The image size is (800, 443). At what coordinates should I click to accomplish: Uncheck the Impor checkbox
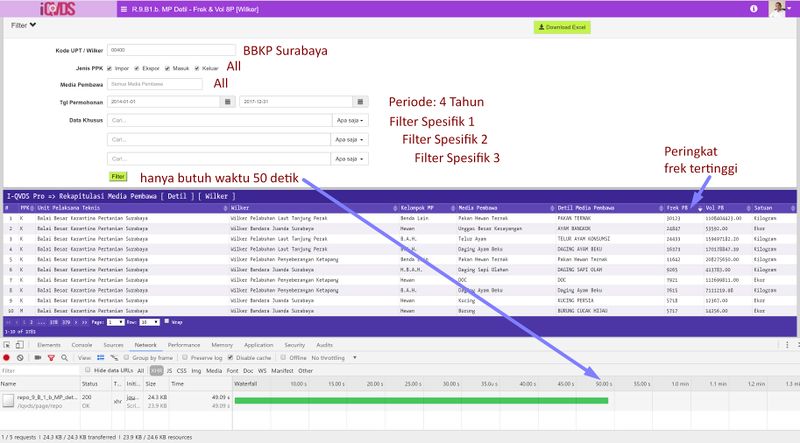(x=109, y=68)
